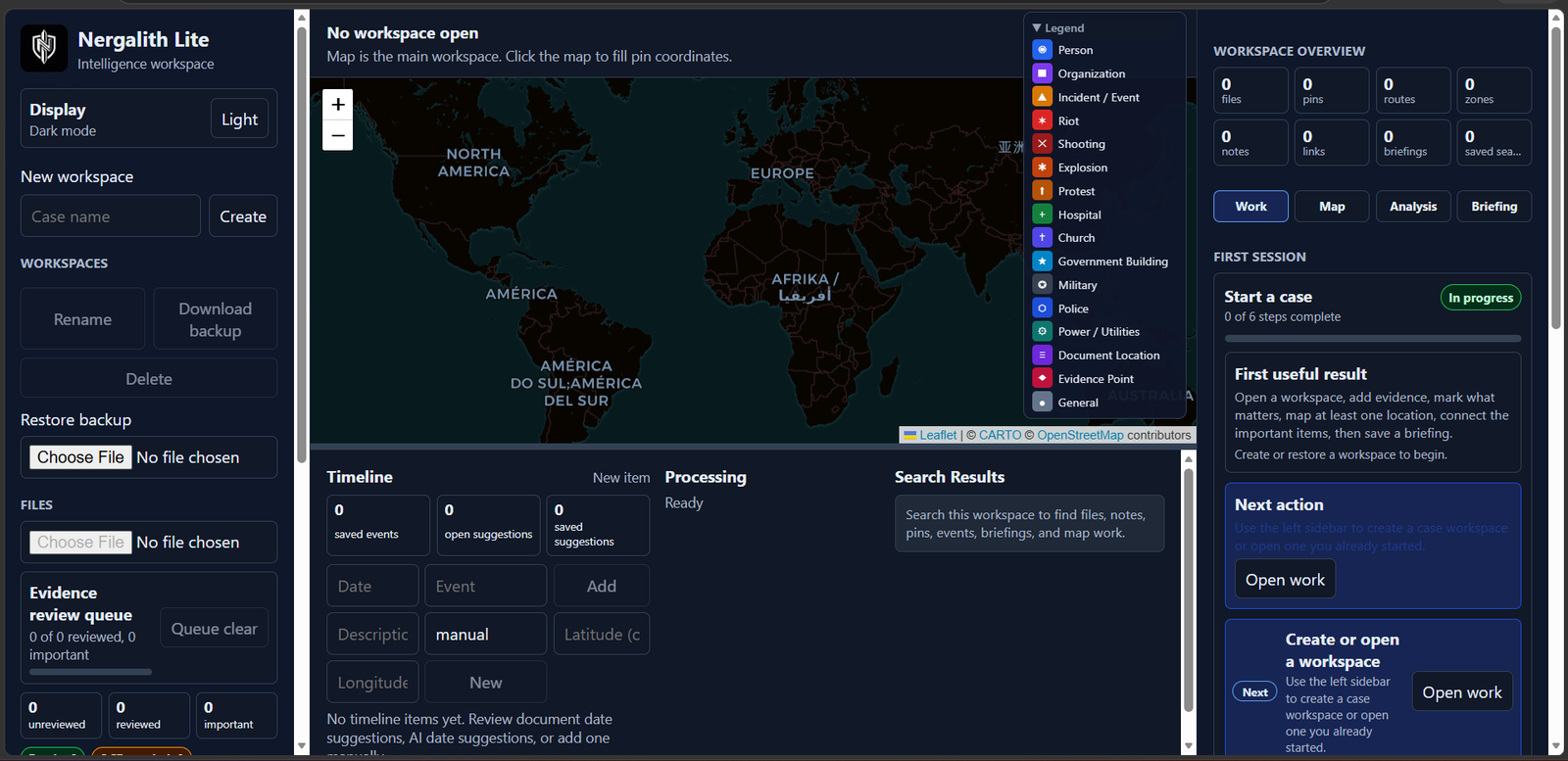Focus the timeline Event field
Image resolution: width=1568 pixels, height=761 pixels.
[x=486, y=586]
